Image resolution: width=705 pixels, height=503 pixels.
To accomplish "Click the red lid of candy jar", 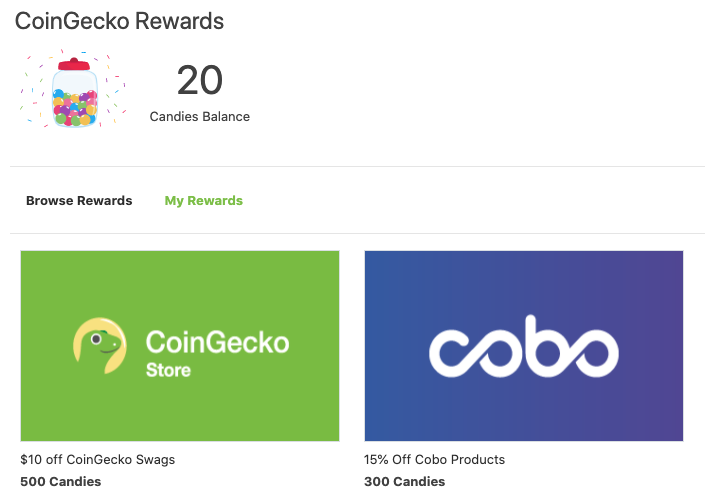I will 74,64.
